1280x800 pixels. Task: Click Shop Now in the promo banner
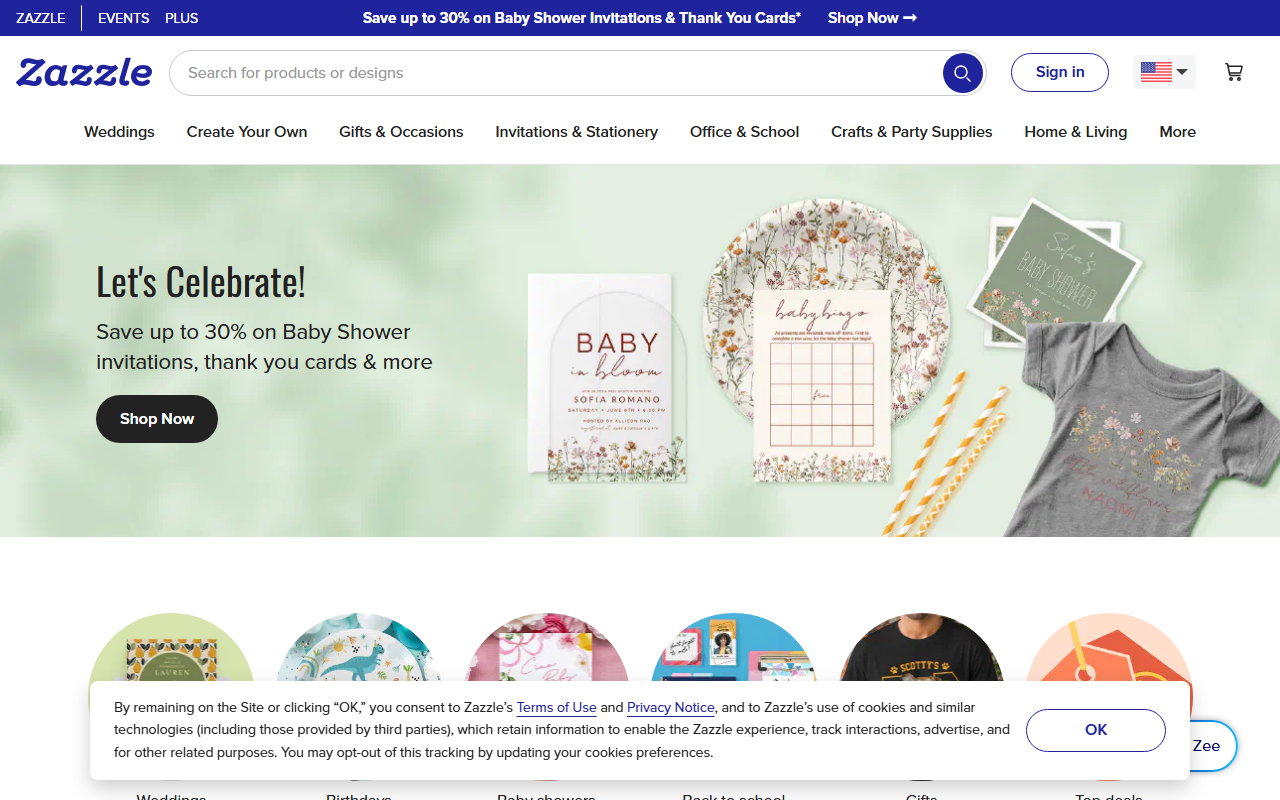coord(872,18)
